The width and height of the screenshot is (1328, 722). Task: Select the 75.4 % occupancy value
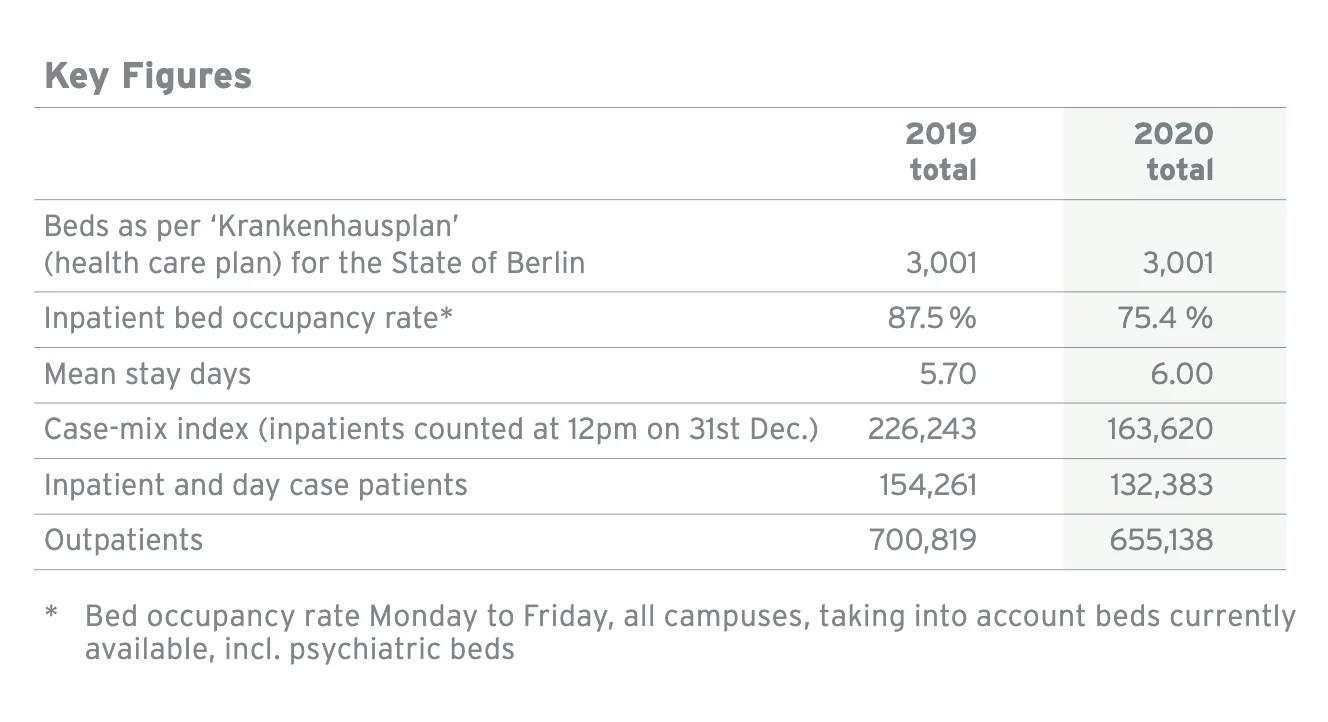(1164, 318)
